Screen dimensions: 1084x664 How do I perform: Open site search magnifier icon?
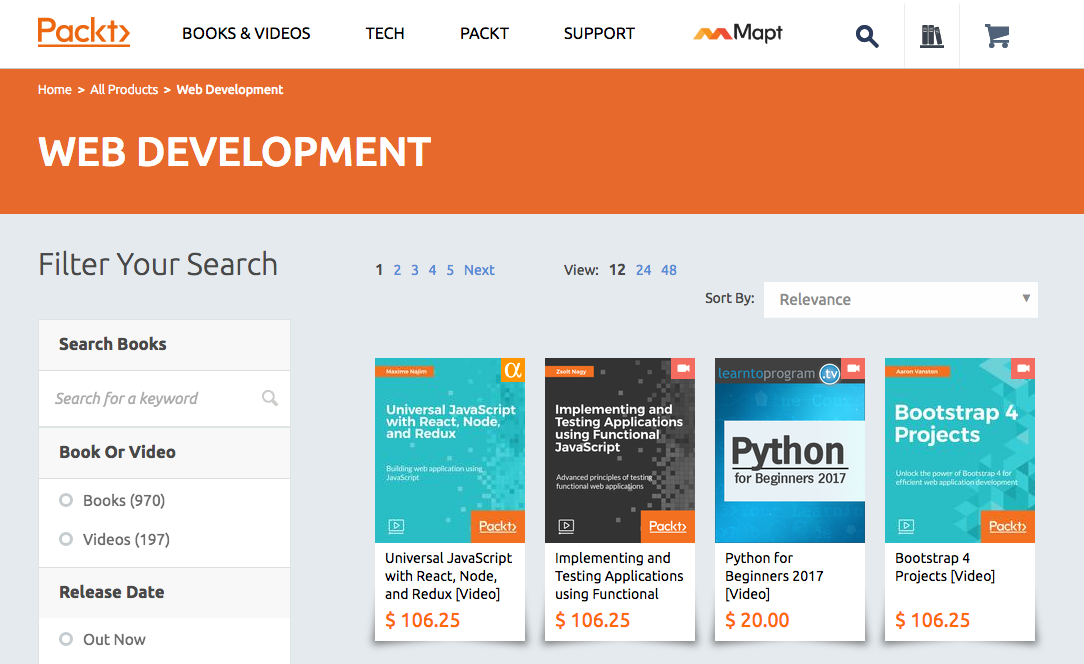click(867, 35)
